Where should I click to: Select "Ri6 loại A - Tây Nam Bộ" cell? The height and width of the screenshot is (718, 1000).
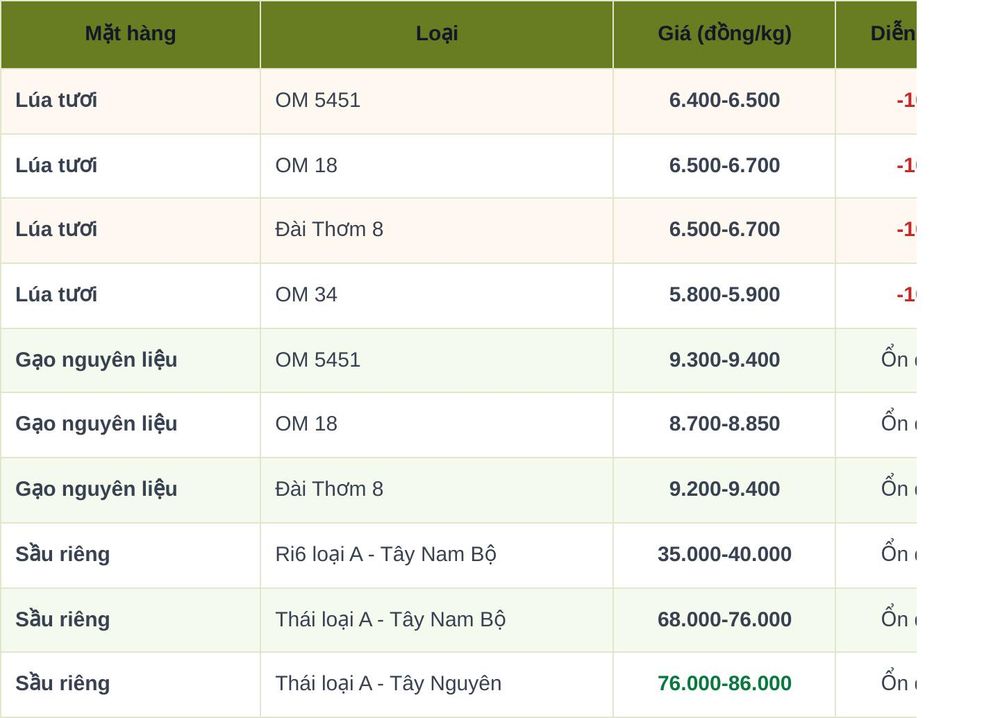click(437, 555)
